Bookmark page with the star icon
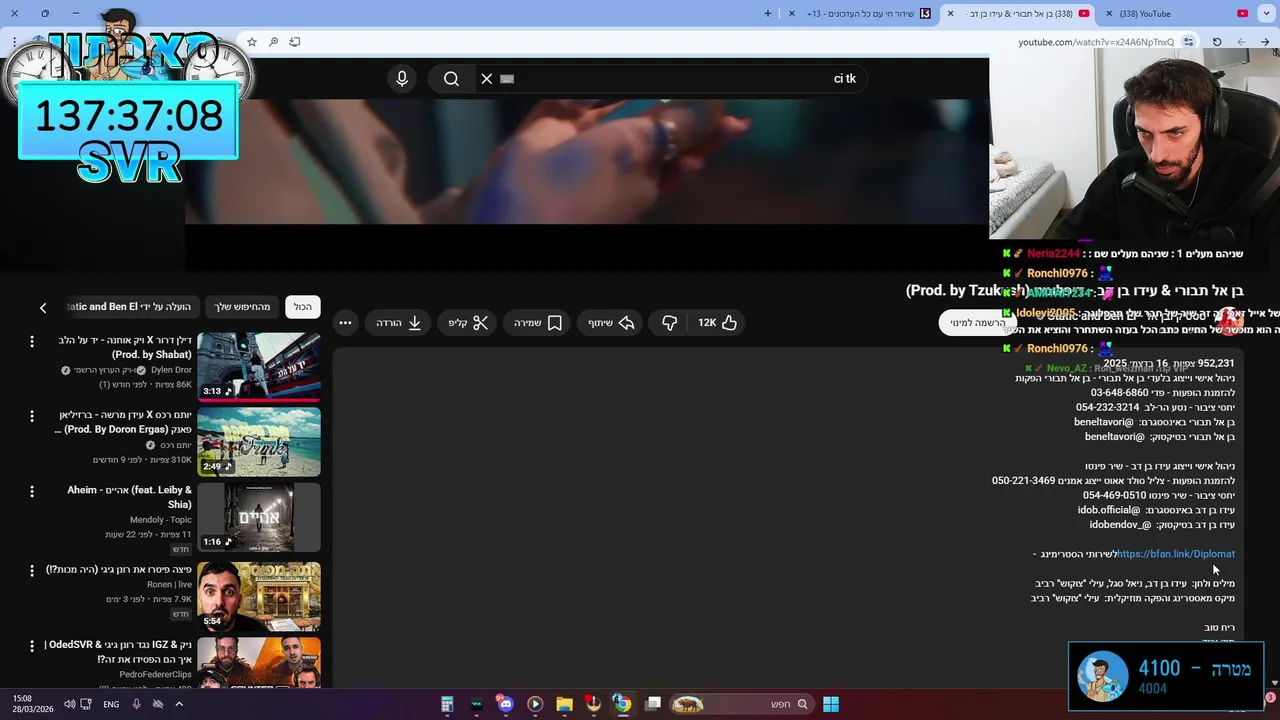1280x720 pixels. pyautogui.click(x=252, y=42)
